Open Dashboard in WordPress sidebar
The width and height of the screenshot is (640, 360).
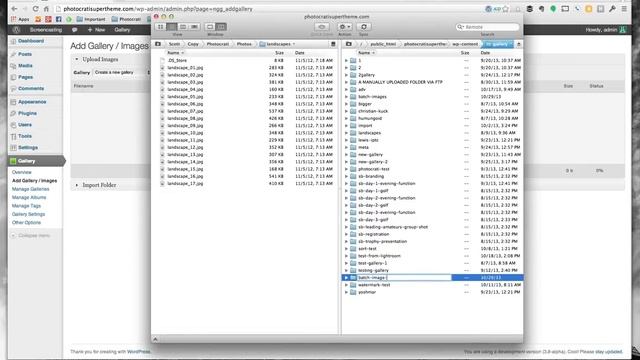click(x=31, y=41)
